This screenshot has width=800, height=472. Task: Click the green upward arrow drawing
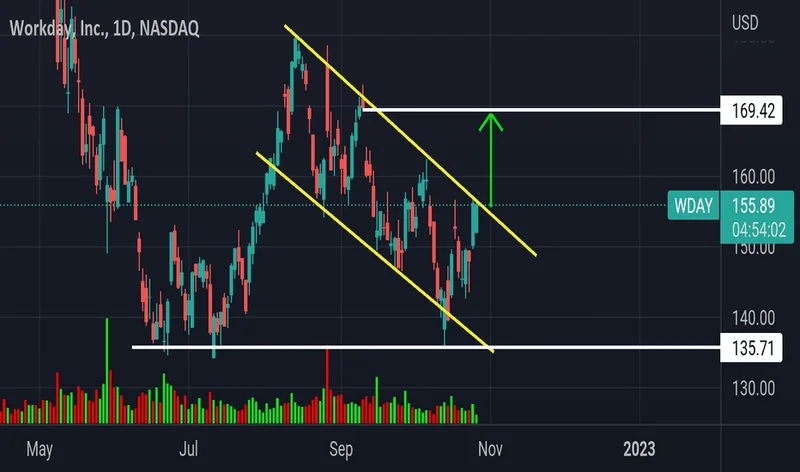490,160
